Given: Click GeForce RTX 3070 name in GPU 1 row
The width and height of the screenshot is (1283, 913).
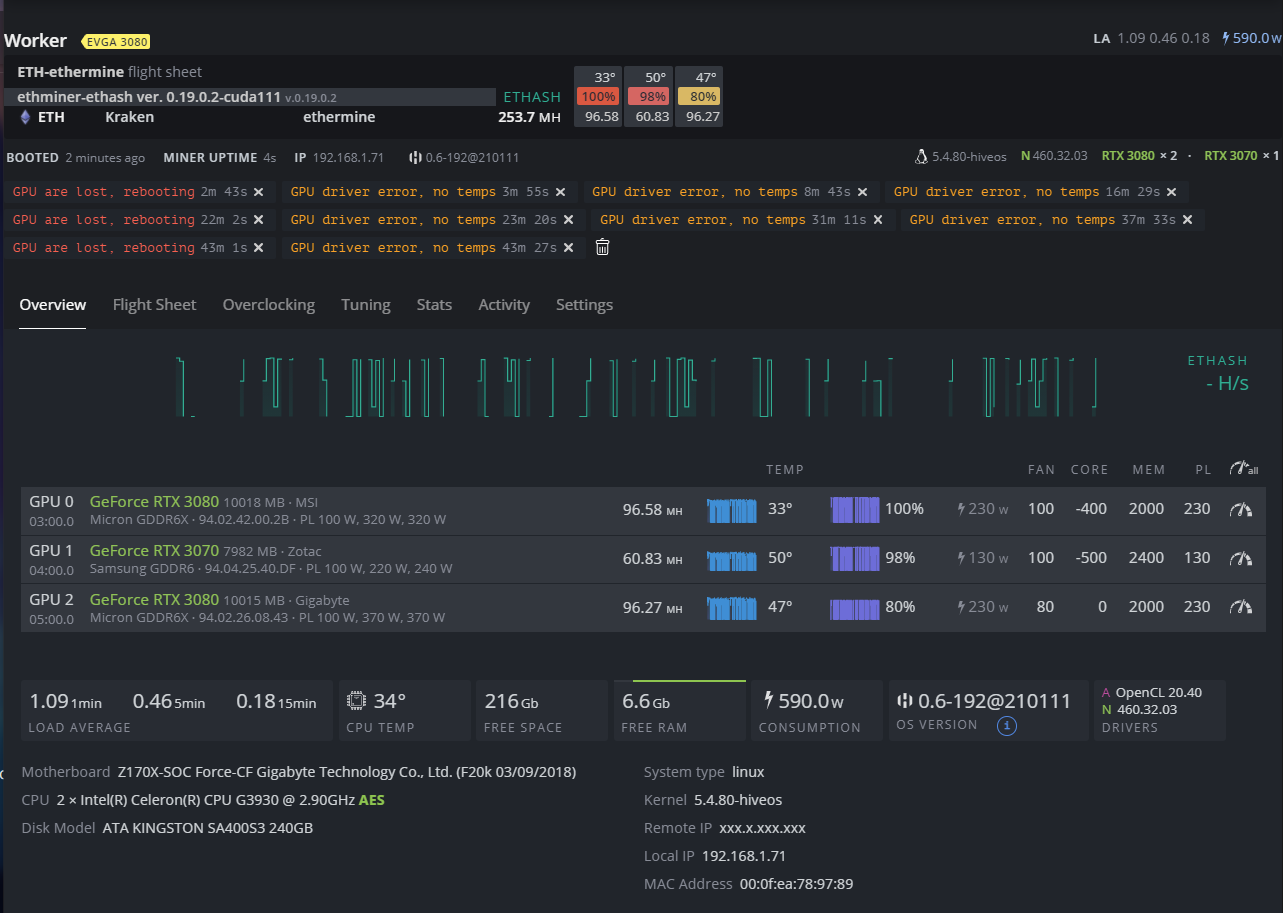Looking at the screenshot, I should [x=154, y=551].
